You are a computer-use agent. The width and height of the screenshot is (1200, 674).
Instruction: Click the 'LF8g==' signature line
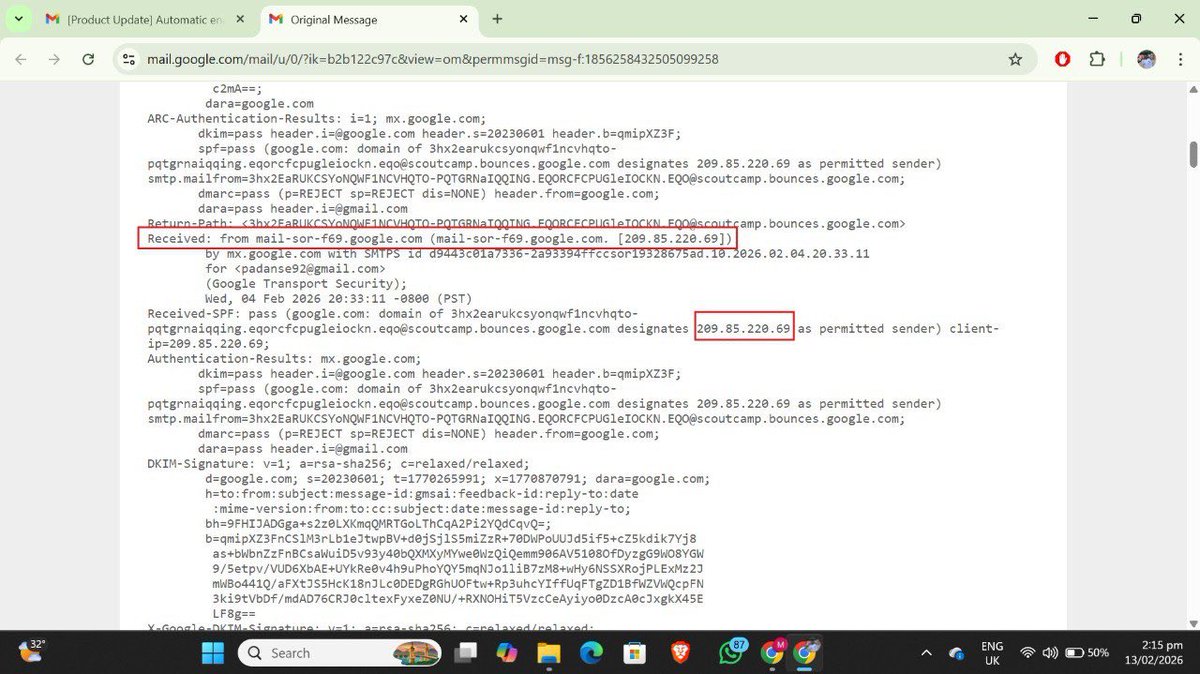coord(234,614)
